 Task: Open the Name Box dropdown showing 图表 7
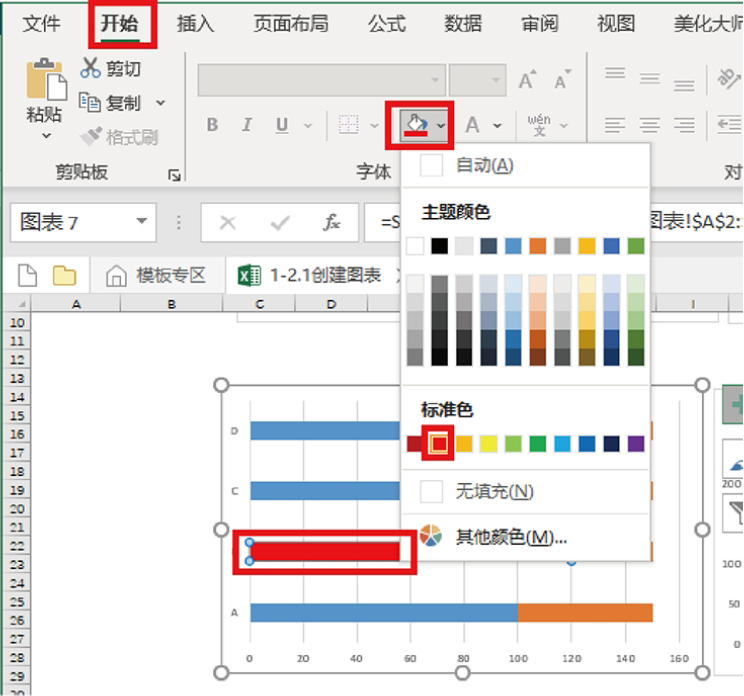click(141, 222)
